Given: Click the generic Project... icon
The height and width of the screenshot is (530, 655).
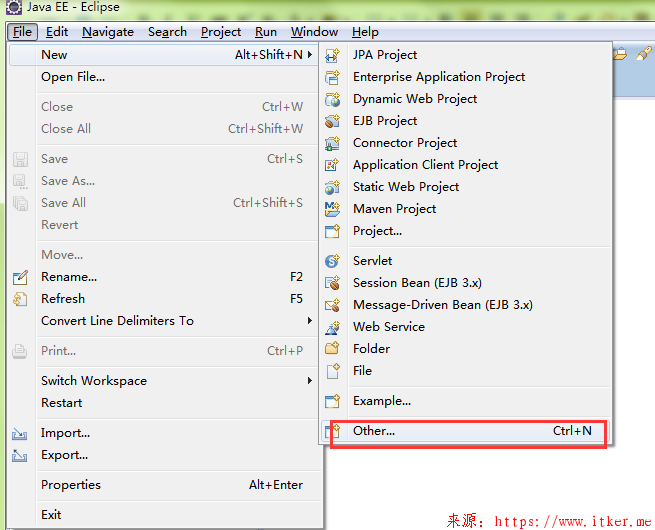Looking at the screenshot, I should pyautogui.click(x=333, y=231).
